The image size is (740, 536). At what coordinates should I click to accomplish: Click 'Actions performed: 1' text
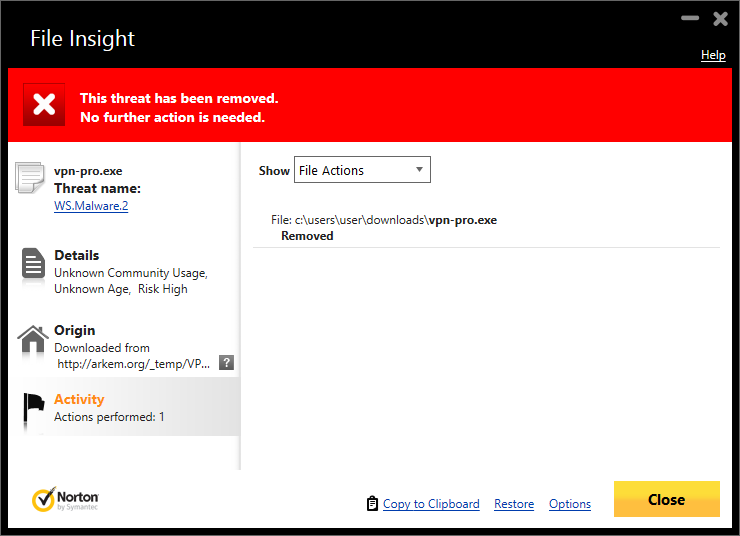(x=109, y=417)
